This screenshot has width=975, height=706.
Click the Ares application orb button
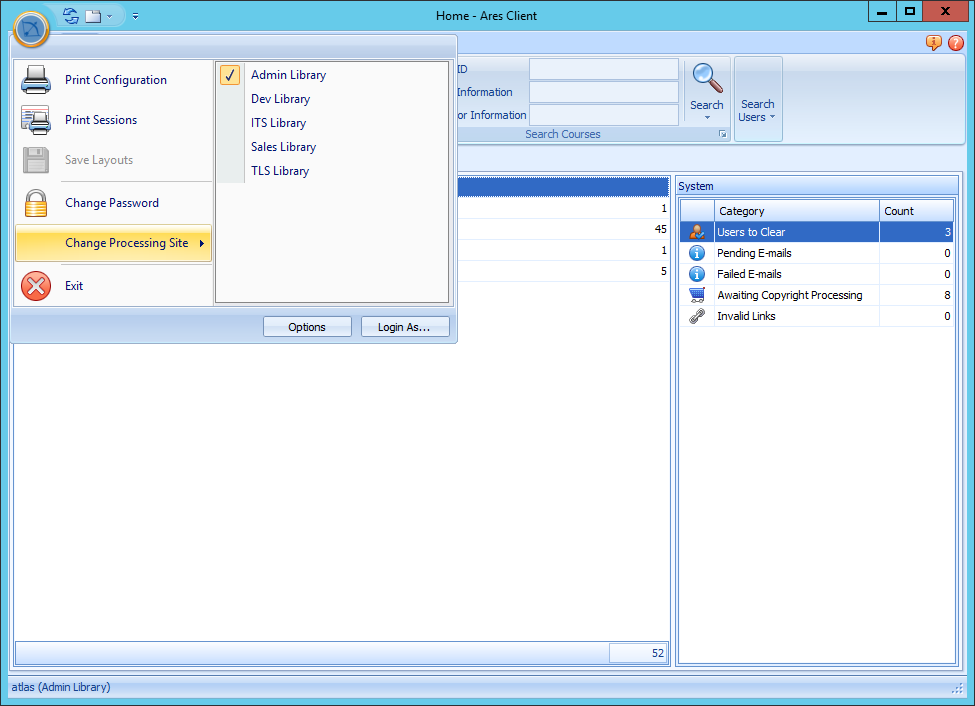[32, 28]
